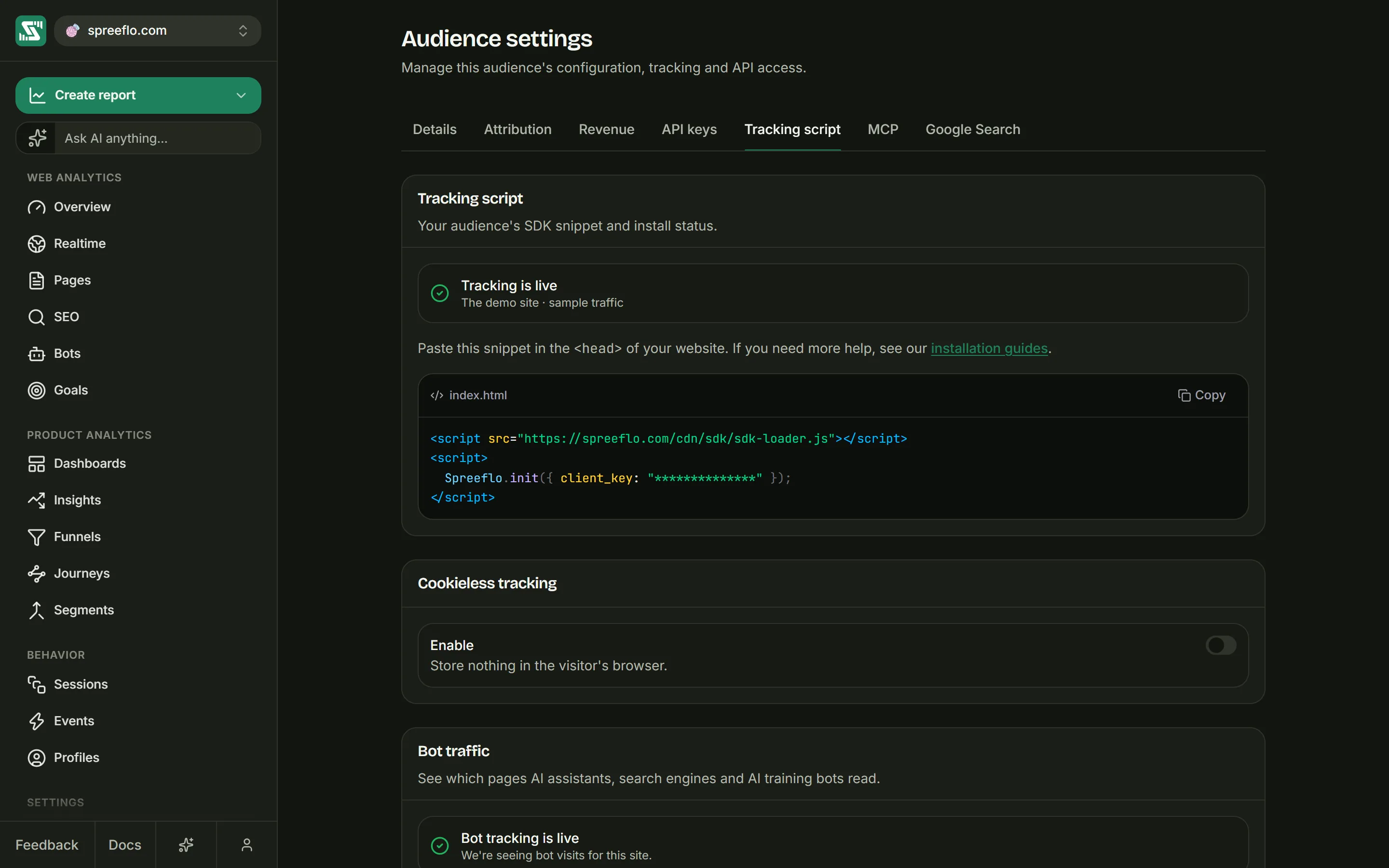The width and height of the screenshot is (1389, 868).
Task: Copy the index.html snippet
Action: [x=1201, y=395]
